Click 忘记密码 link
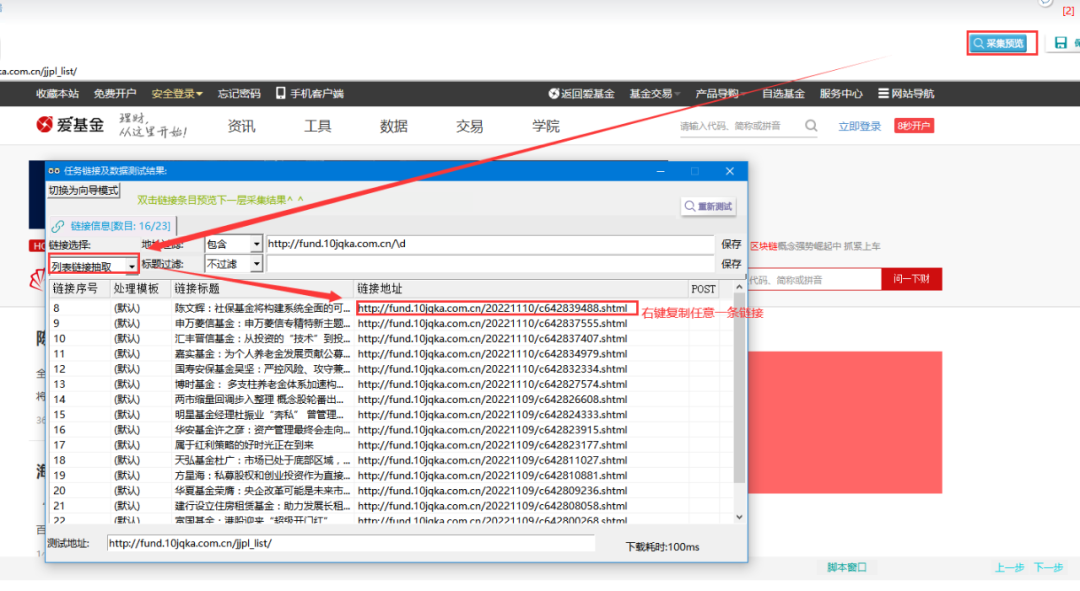1080x591 pixels. point(239,93)
